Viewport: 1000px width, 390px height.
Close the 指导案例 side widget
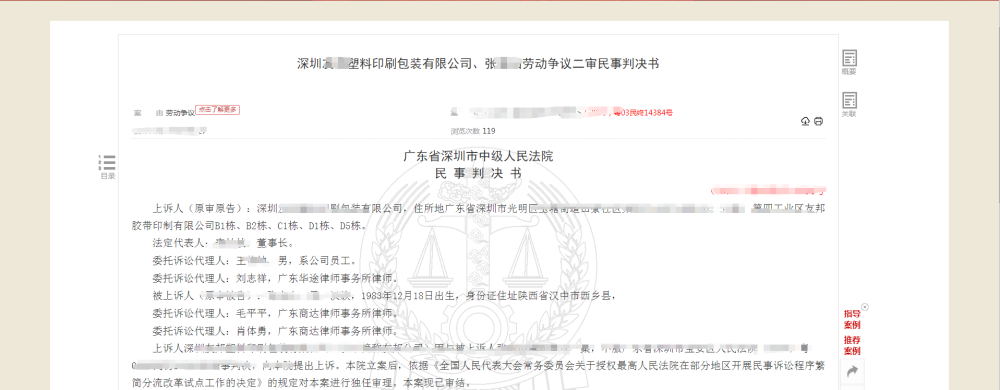point(865,307)
